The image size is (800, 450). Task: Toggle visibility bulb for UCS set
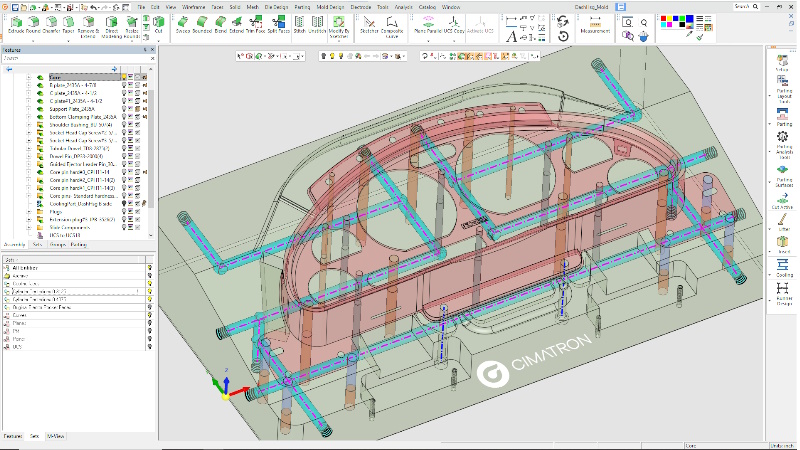pyautogui.click(x=149, y=346)
